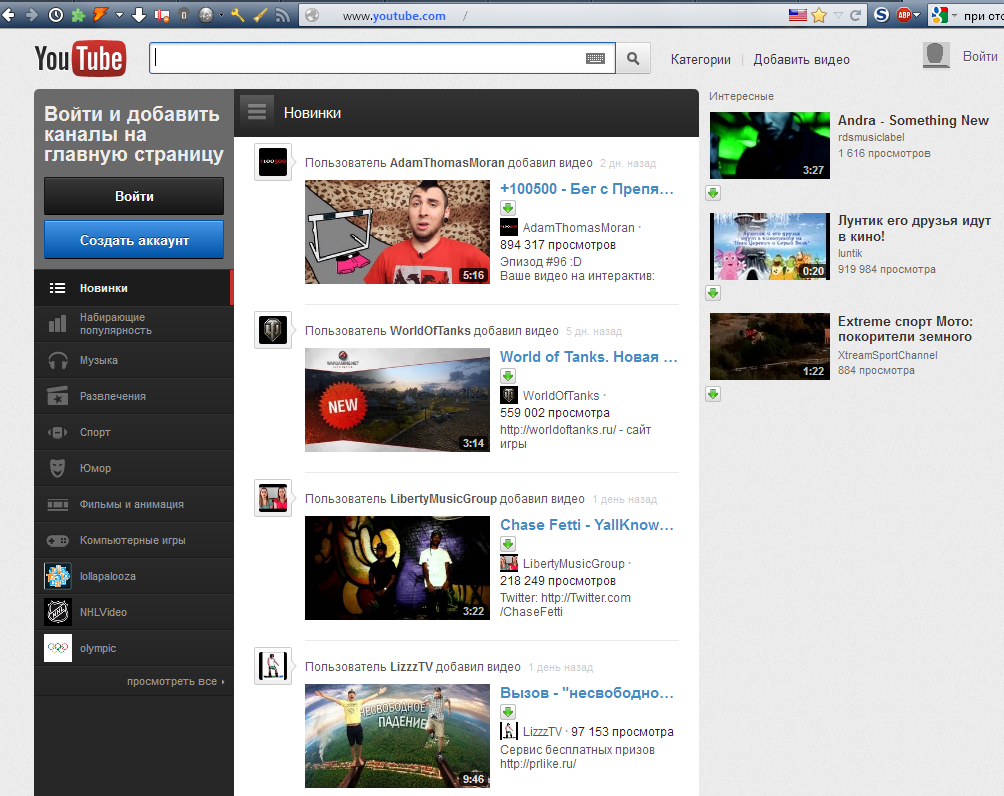Open the user avatar icon next to Войти

(935, 55)
